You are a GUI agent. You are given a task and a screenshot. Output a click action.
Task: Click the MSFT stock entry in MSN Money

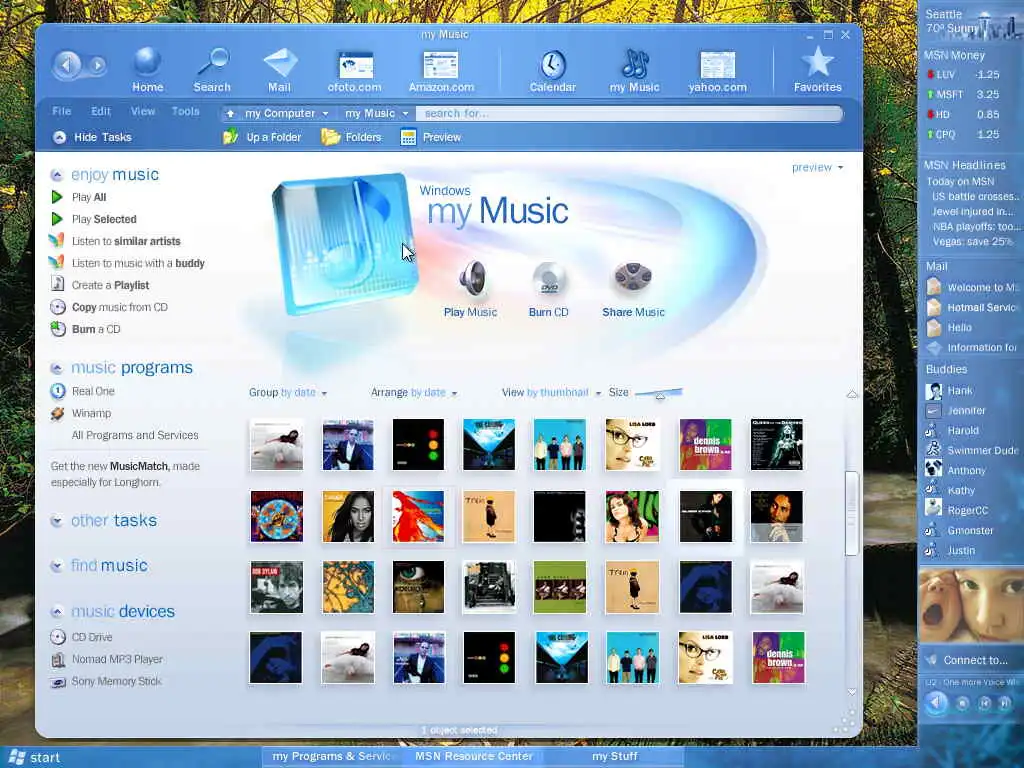coord(964,95)
